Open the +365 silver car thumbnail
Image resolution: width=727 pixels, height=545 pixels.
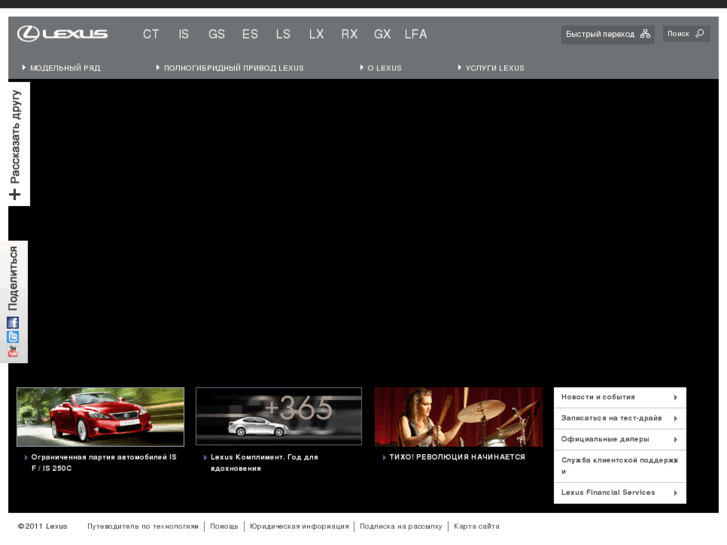(279, 416)
